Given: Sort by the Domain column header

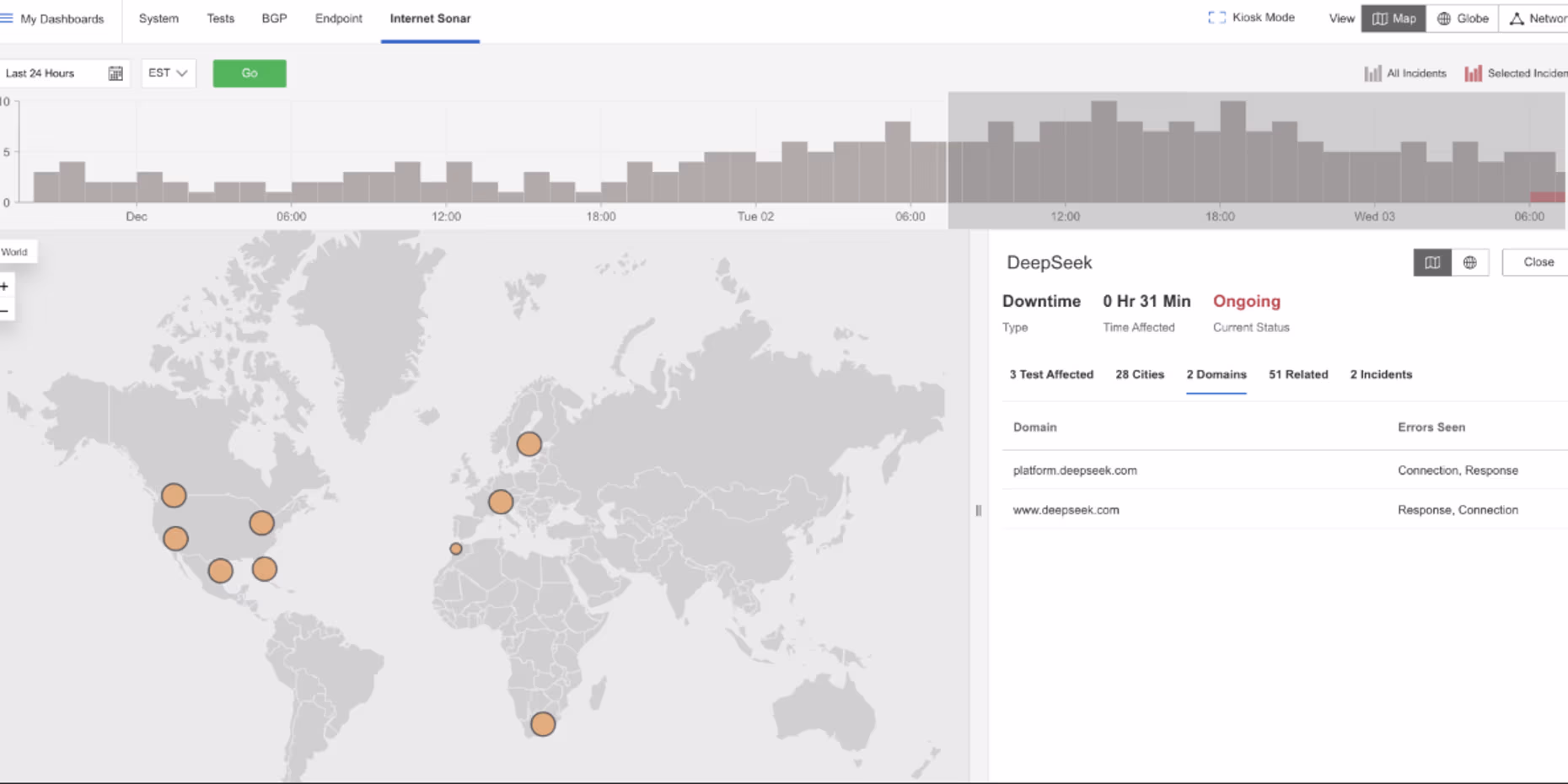Looking at the screenshot, I should click(x=1034, y=427).
